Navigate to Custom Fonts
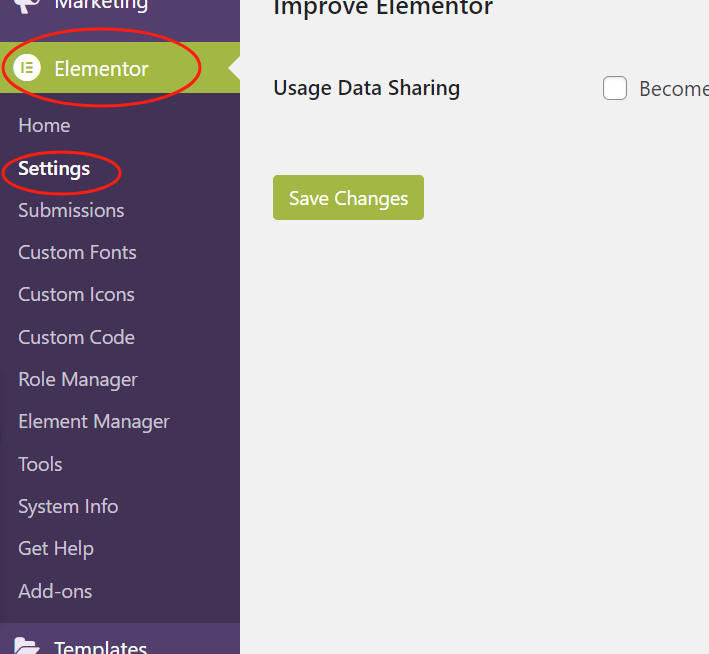709x654 pixels. (x=77, y=253)
